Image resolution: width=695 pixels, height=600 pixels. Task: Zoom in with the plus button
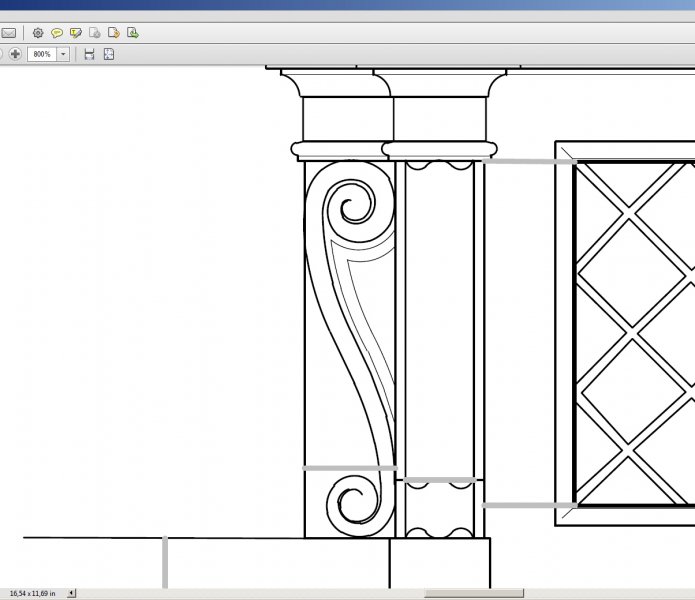click(x=15, y=54)
